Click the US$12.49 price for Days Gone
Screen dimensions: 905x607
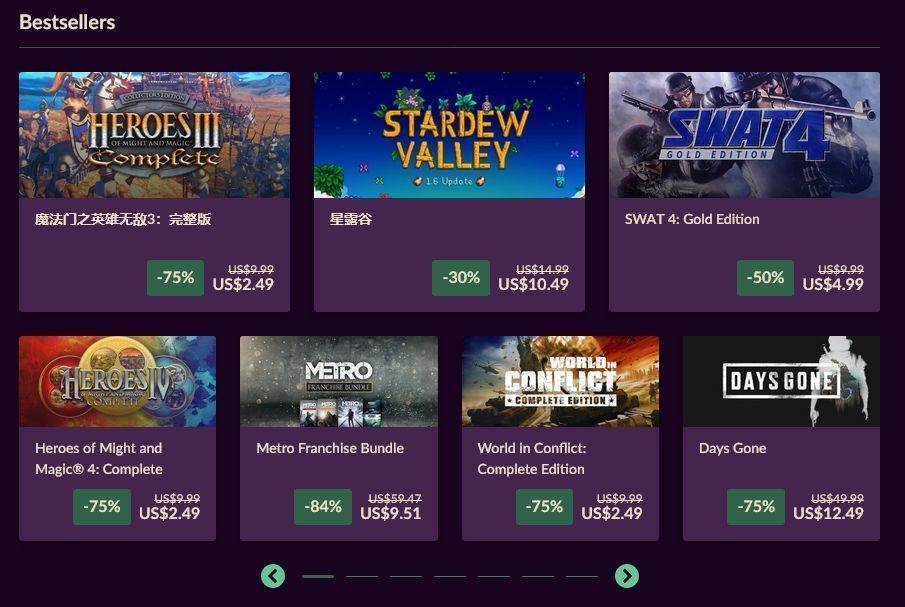click(828, 513)
